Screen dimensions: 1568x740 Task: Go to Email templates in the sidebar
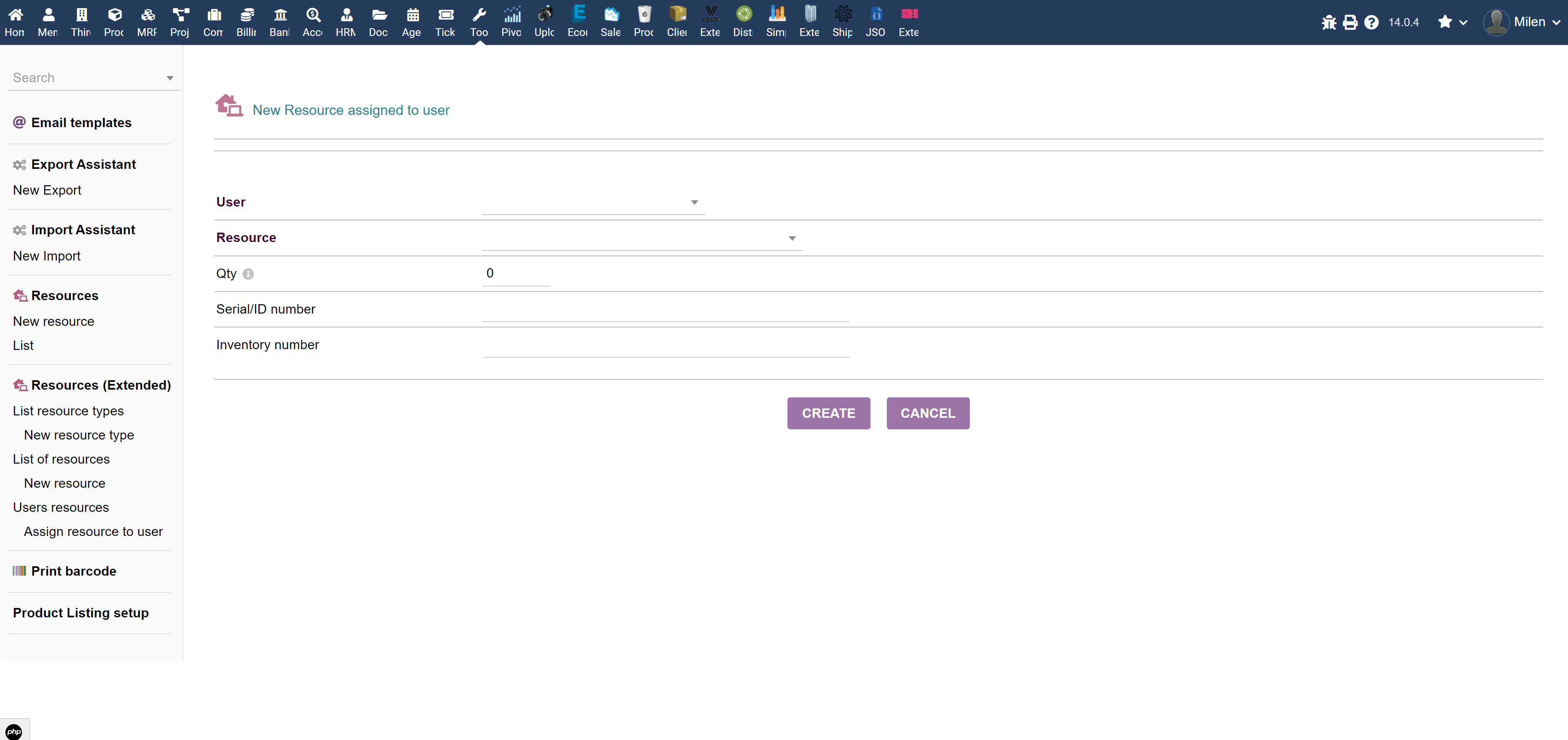click(81, 122)
